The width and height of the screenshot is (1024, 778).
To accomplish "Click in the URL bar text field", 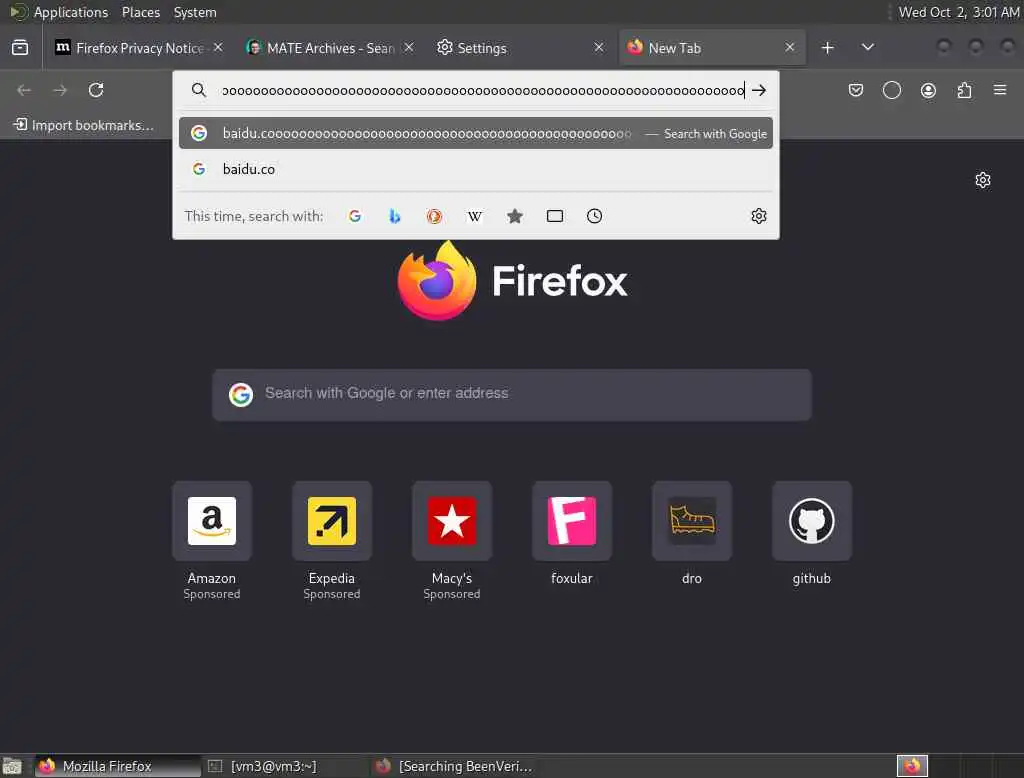I will [x=483, y=90].
